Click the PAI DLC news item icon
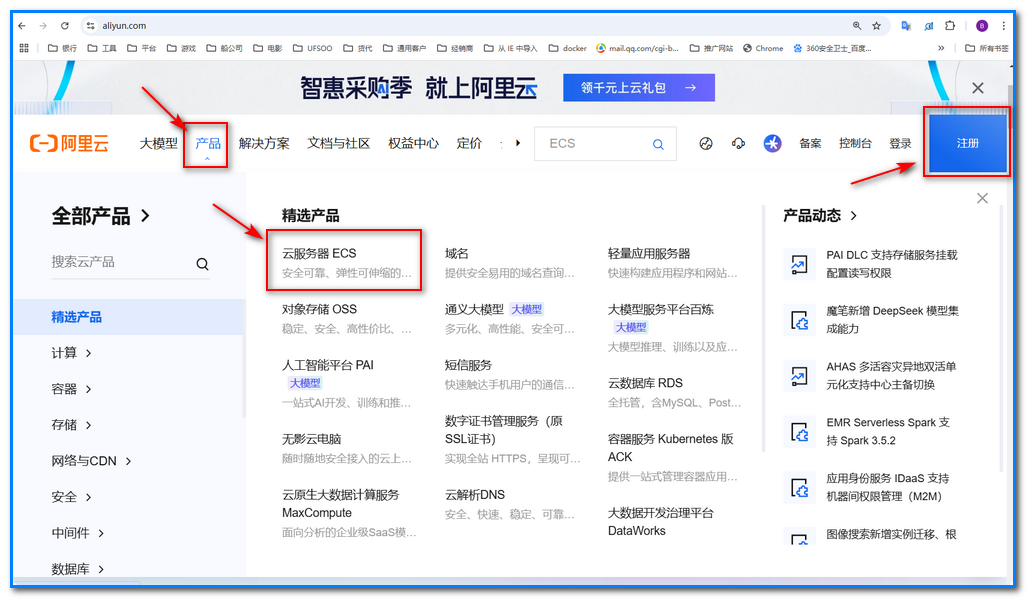This screenshot has width=1027, height=599. coord(799,264)
